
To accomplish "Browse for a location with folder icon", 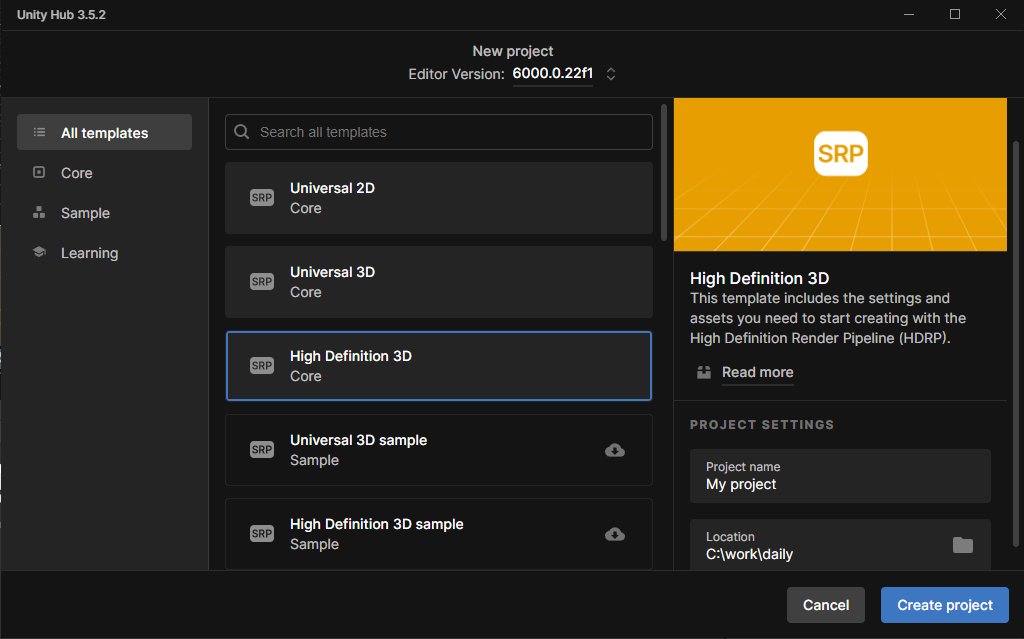I will (x=963, y=545).
